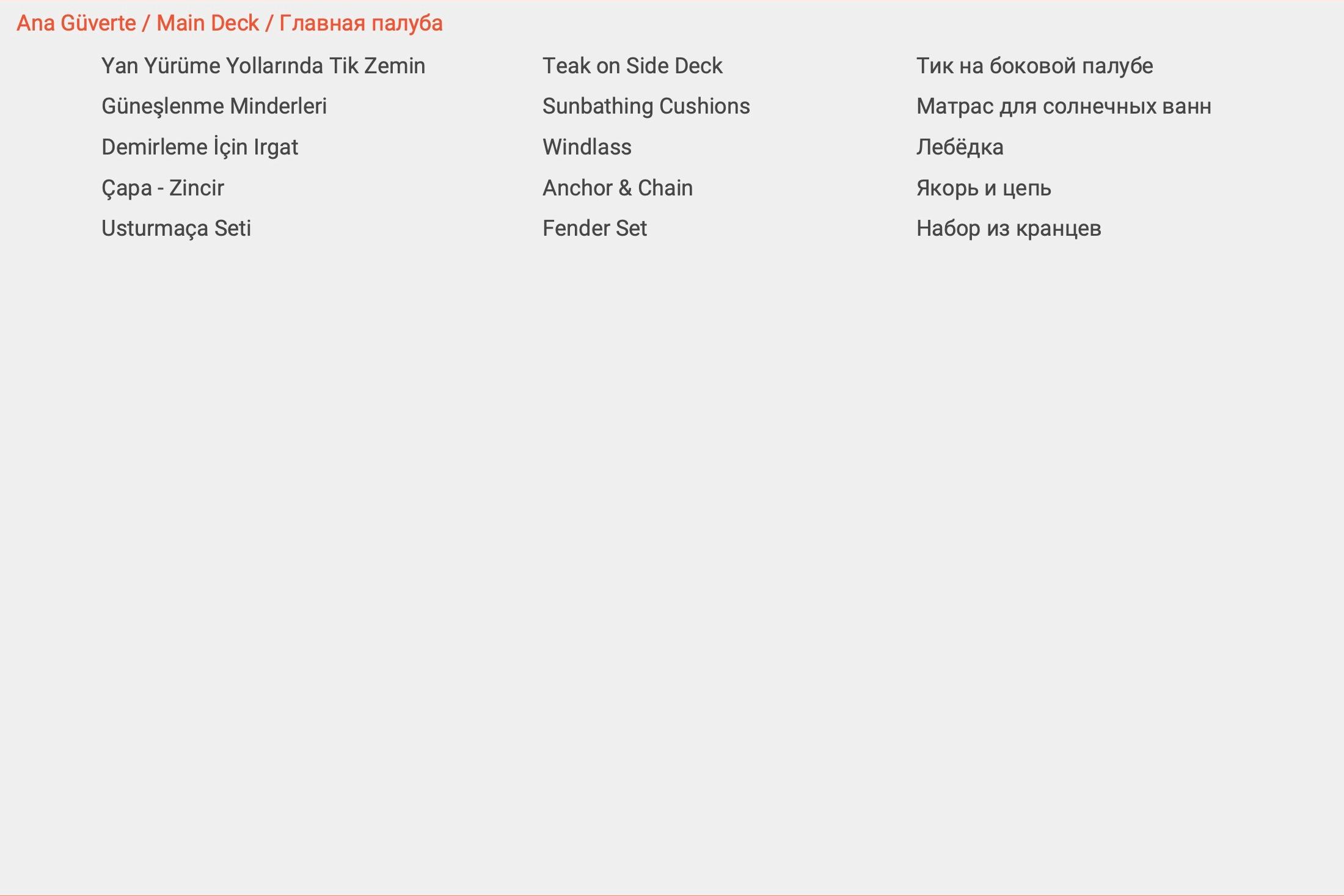
Task: Select the 'Fender Set' entry
Action: (594, 228)
